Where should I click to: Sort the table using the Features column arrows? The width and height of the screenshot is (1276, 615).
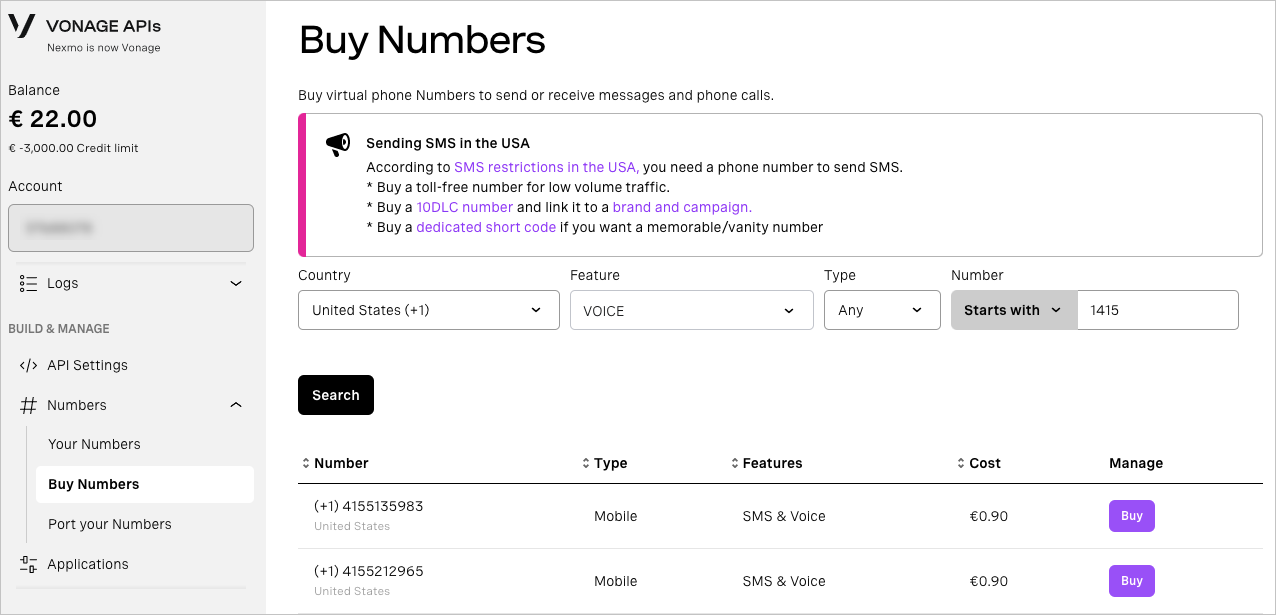(x=733, y=463)
